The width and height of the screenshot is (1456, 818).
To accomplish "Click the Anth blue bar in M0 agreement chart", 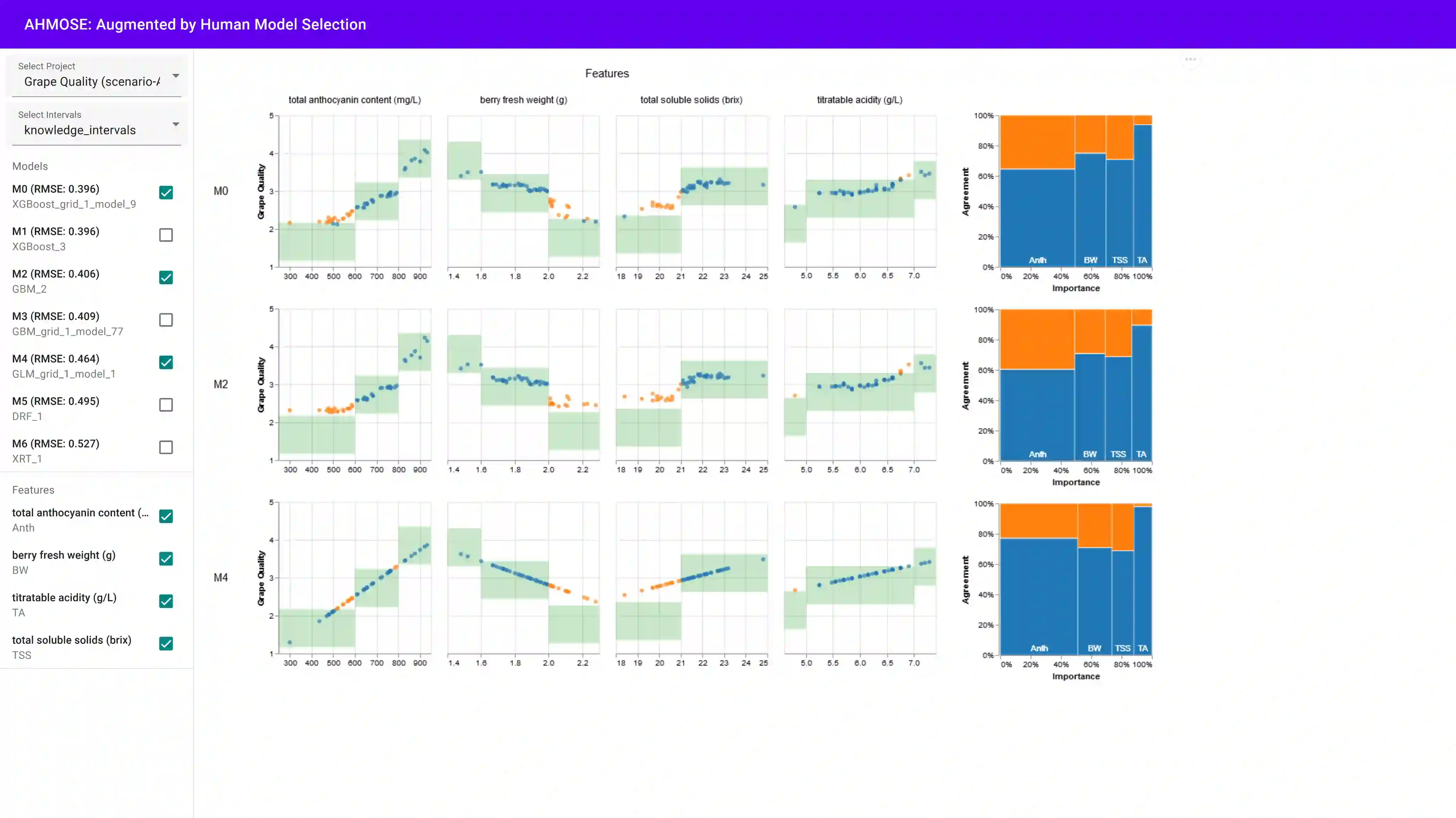I will click(1037, 217).
